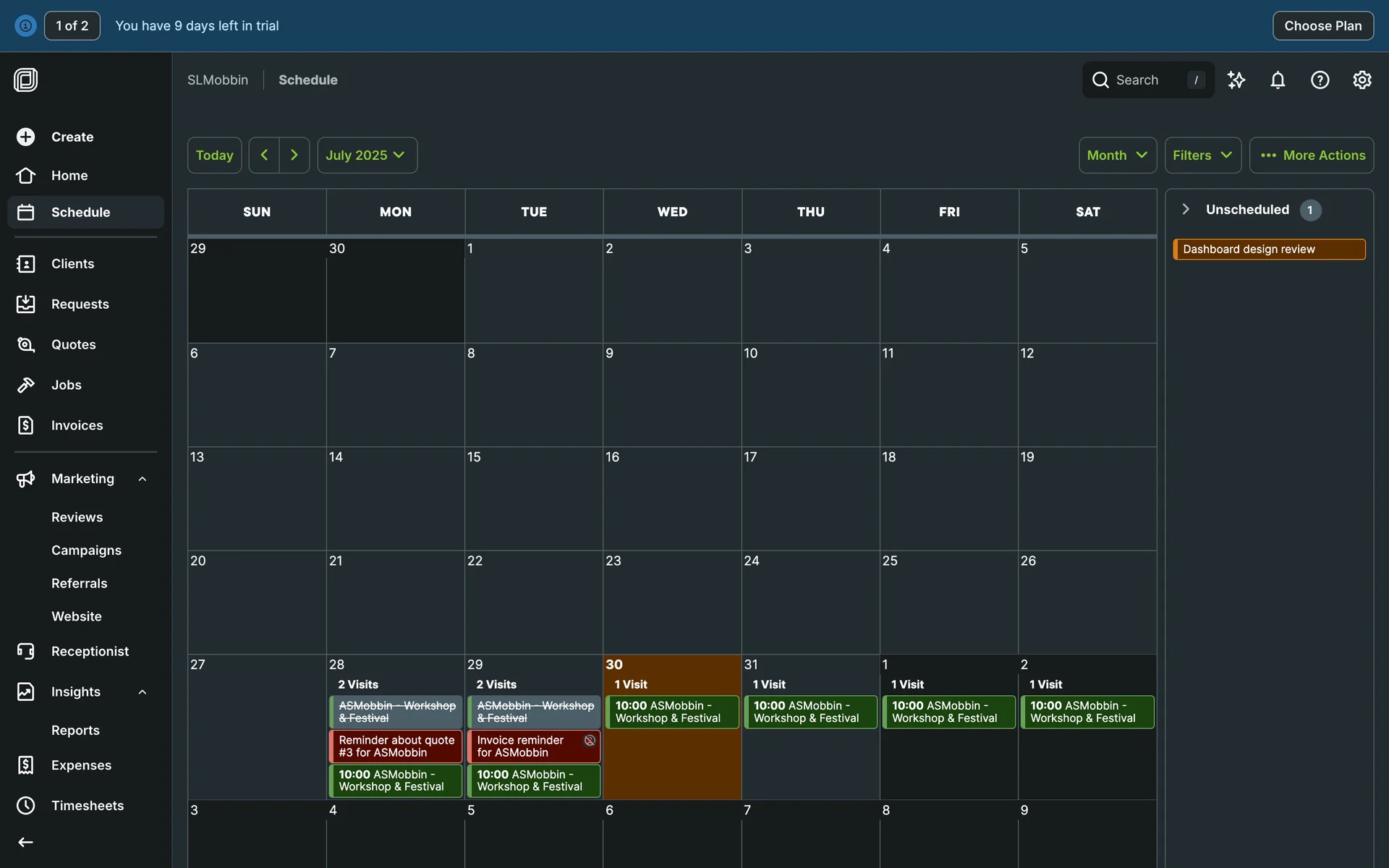Open the notifications bell icon

(x=1278, y=80)
